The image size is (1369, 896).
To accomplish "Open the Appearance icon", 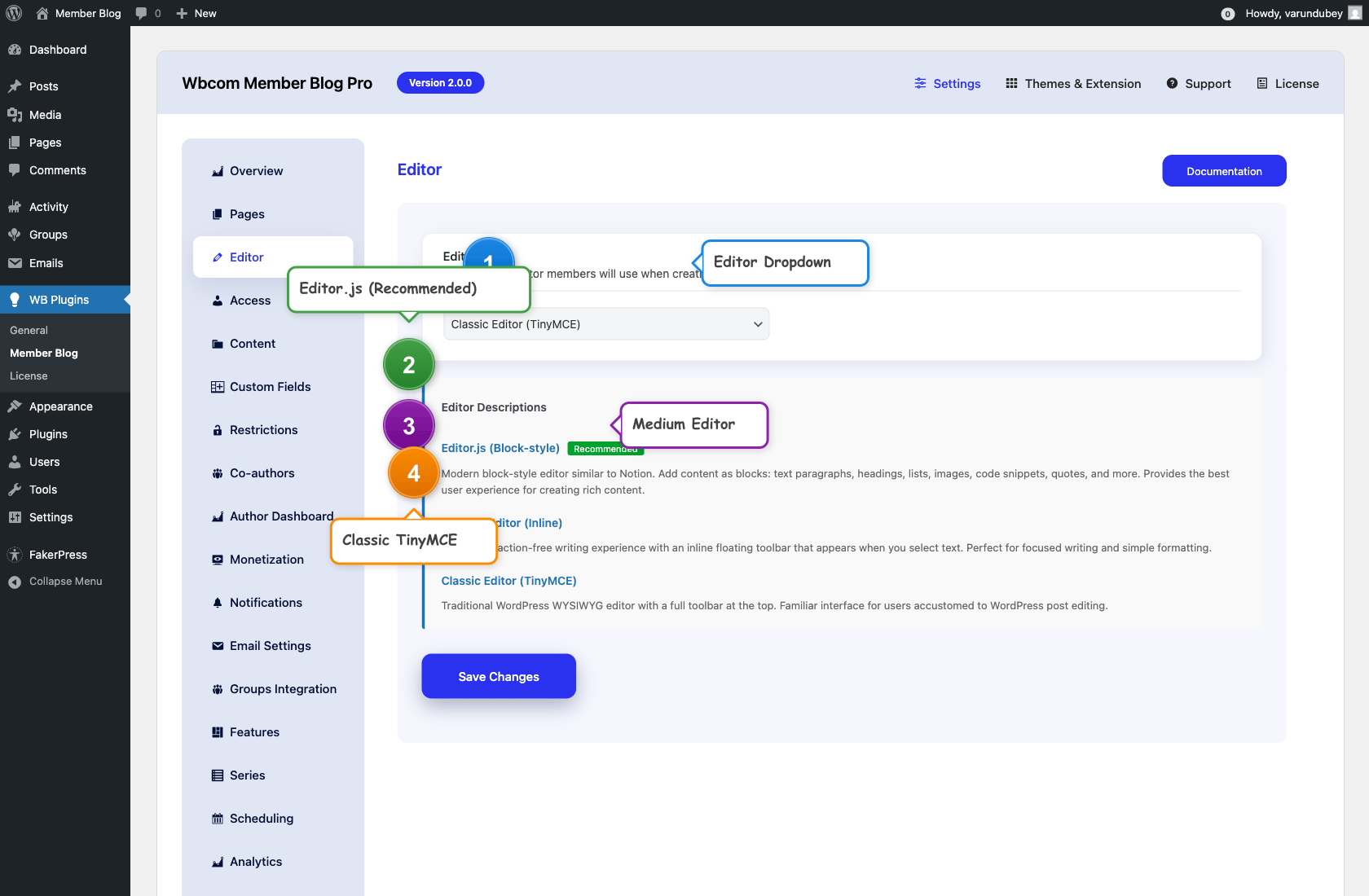I will click(16, 406).
